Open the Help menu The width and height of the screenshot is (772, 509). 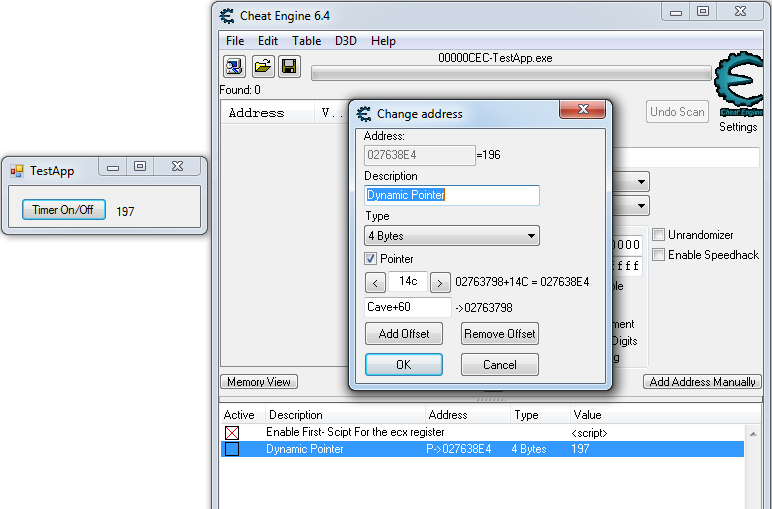pyautogui.click(x=383, y=41)
